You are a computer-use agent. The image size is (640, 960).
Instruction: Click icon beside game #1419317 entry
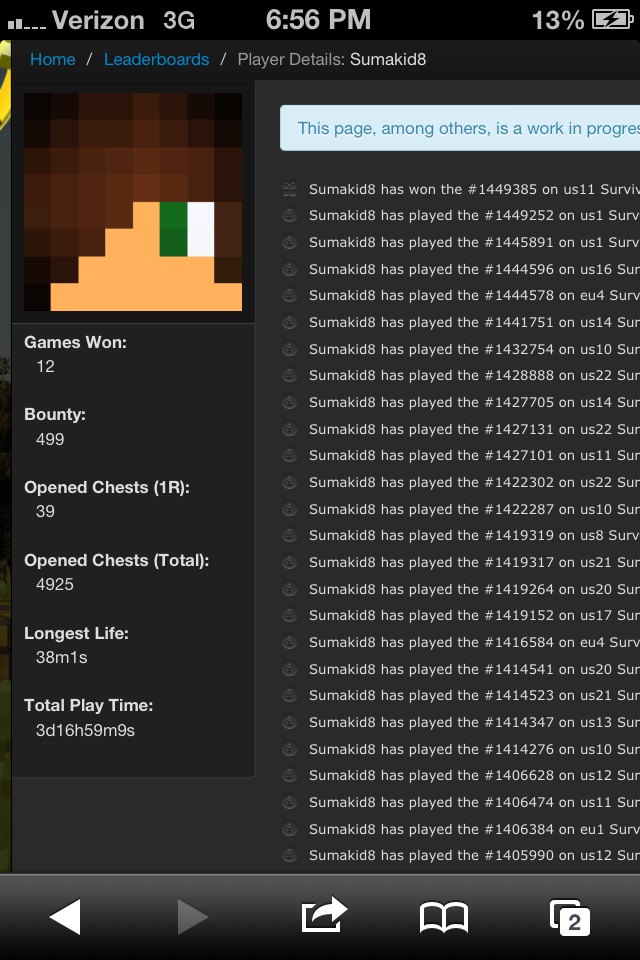tap(290, 562)
